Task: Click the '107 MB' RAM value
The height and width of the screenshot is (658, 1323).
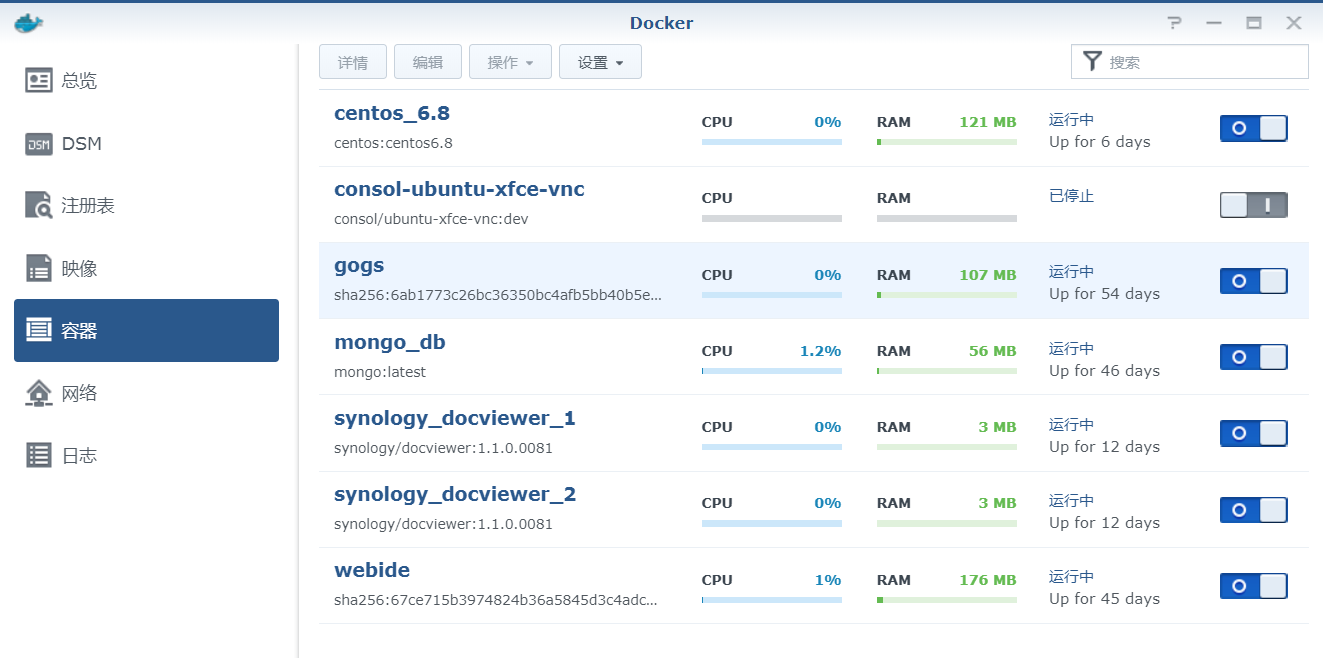Action: click(x=987, y=275)
